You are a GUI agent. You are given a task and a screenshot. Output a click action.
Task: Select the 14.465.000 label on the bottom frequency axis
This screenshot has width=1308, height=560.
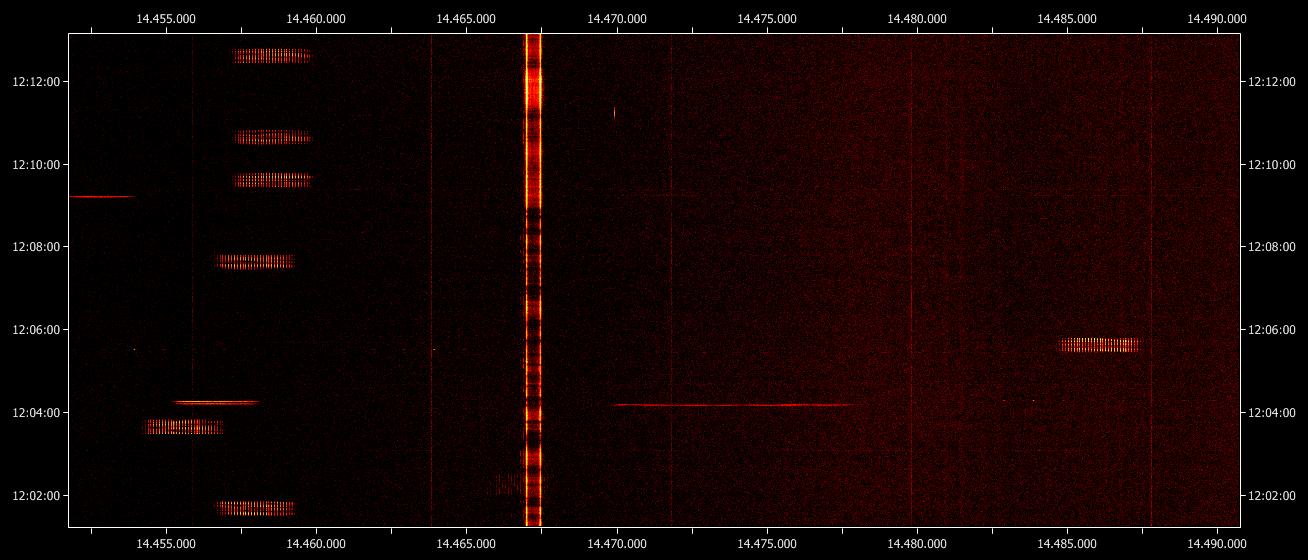coord(466,543)
